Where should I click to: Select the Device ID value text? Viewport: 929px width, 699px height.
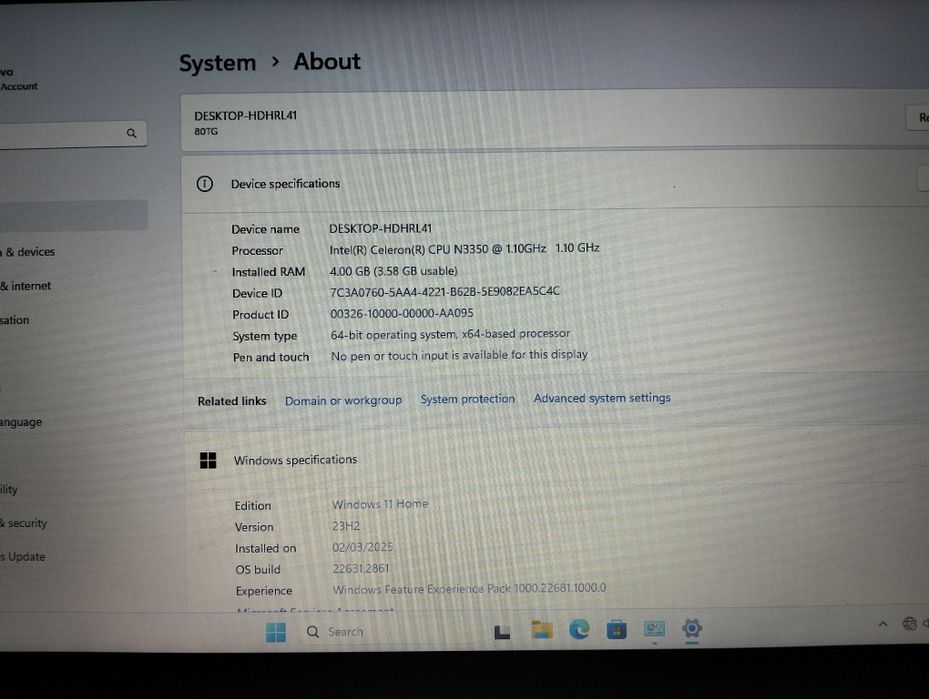(x=444, y=291)
